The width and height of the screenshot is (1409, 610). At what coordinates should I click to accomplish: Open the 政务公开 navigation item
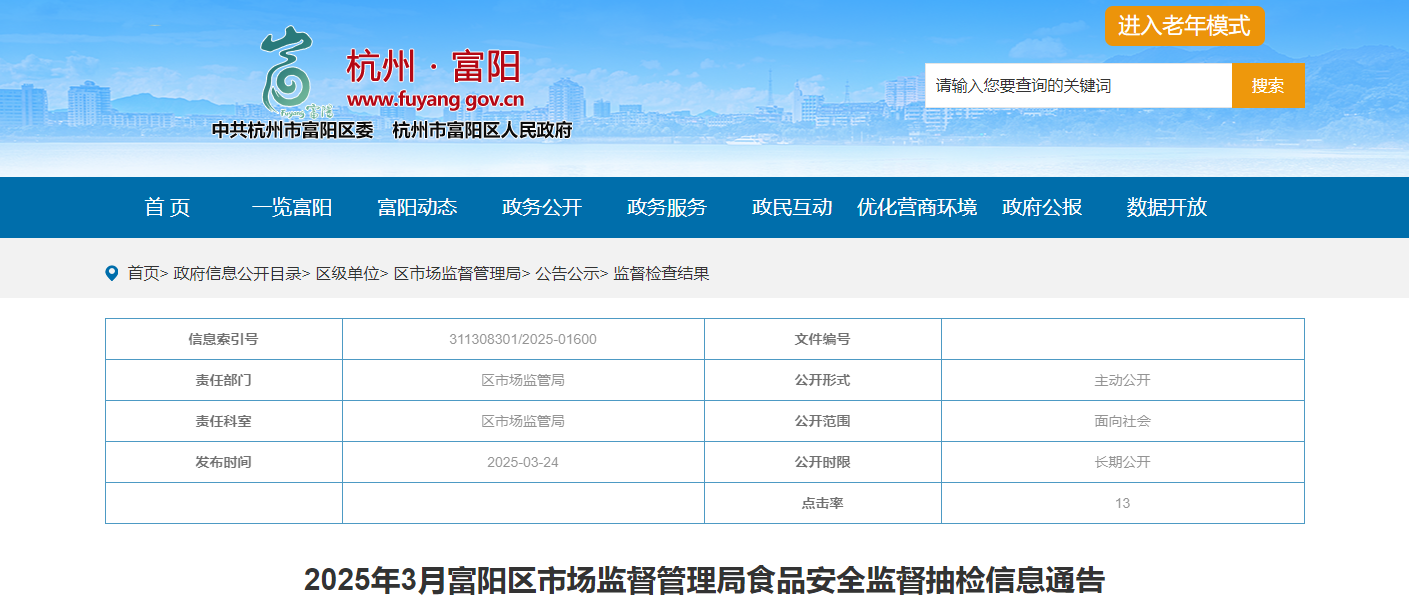[x=542, y=207]
